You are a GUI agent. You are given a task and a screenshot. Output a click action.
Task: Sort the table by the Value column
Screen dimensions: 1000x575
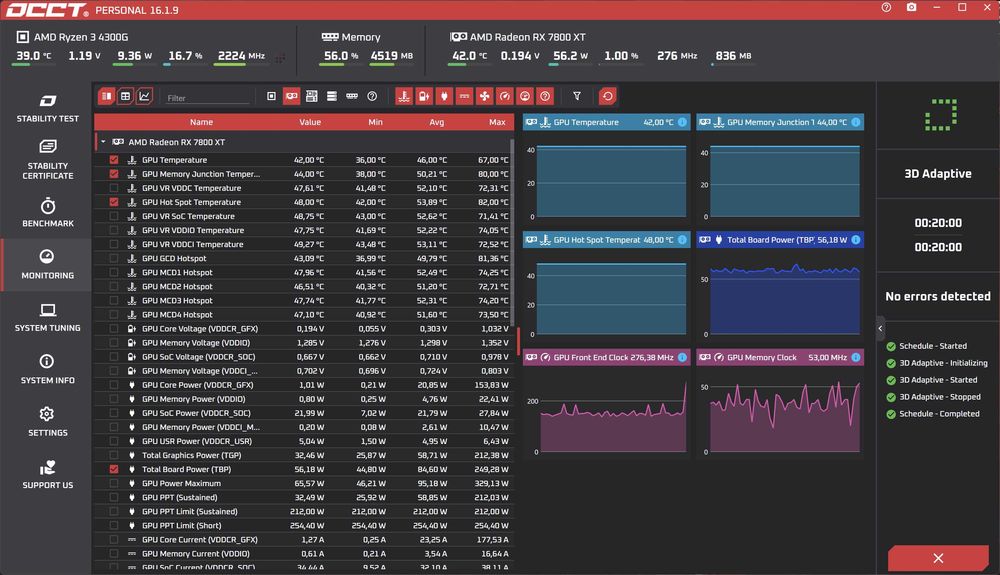pos(310,122)
